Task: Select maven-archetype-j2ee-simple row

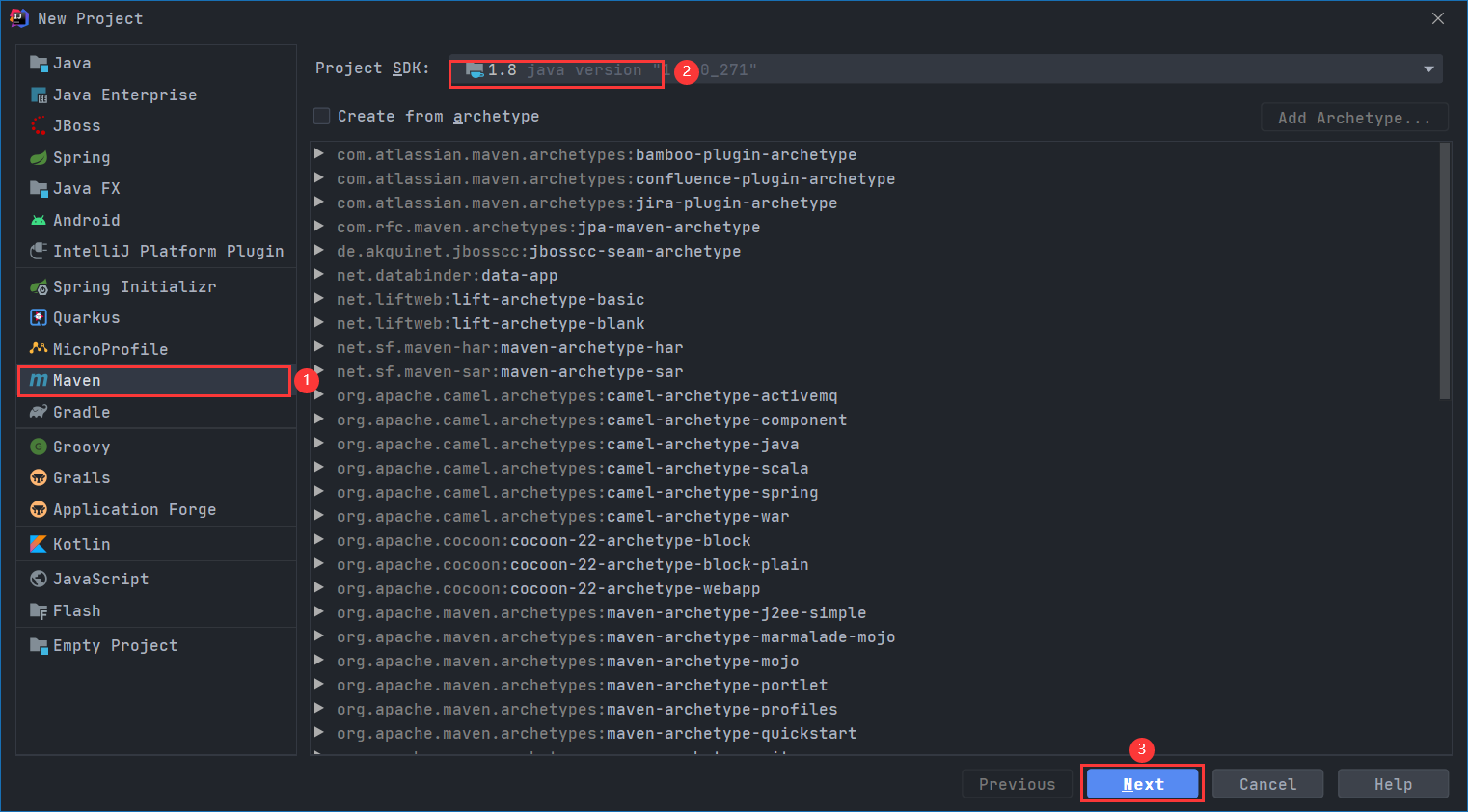Action: 876,613
